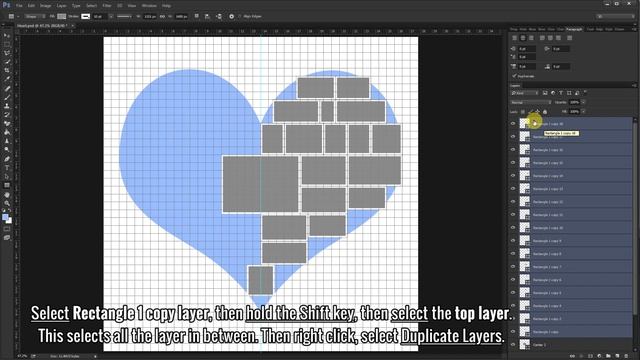Hide the Rectangle 1 copy 10 layer
640x360 pixels.
(513, 228)
